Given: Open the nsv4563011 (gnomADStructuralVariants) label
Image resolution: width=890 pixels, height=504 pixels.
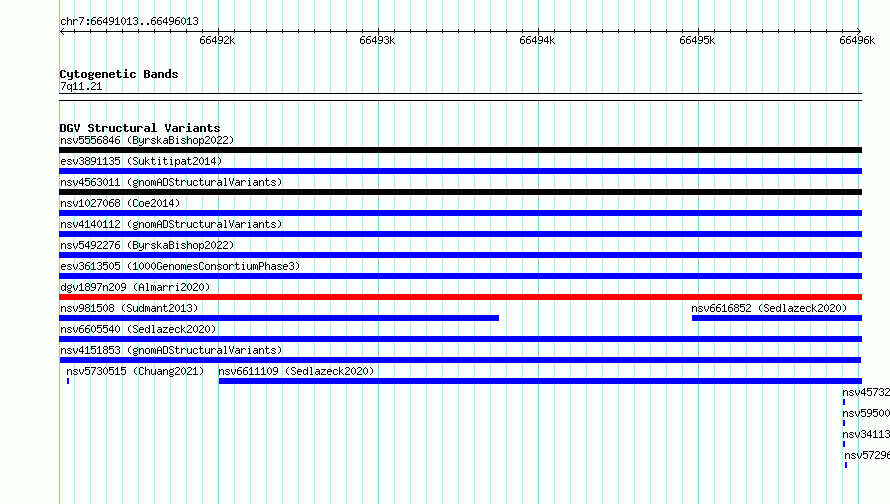Looking at the screenshot, I should click(x=171, y=182).
